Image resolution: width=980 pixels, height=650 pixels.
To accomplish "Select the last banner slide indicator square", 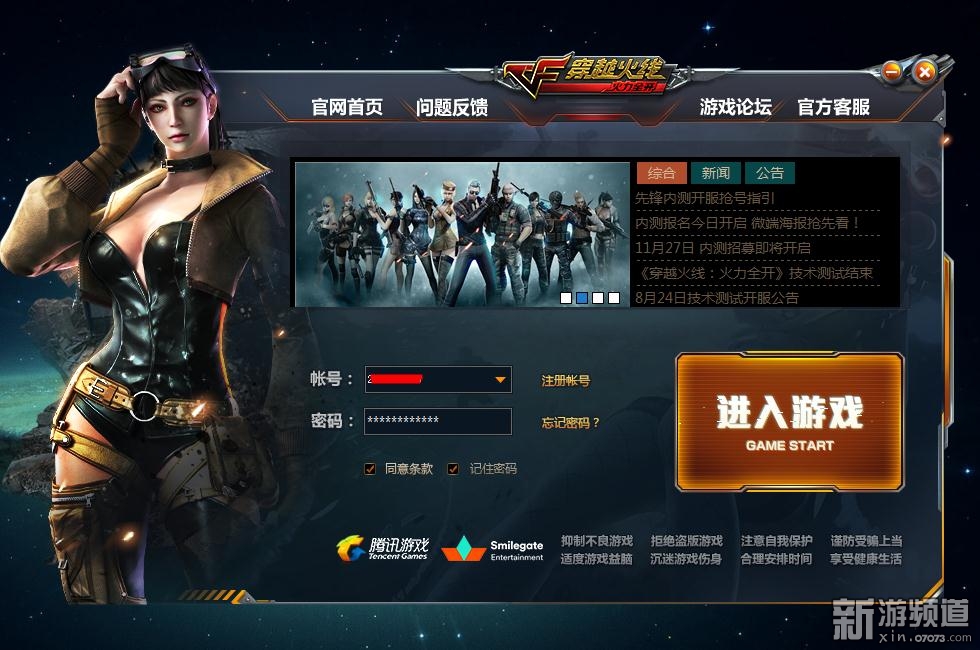I will point(614,298).
